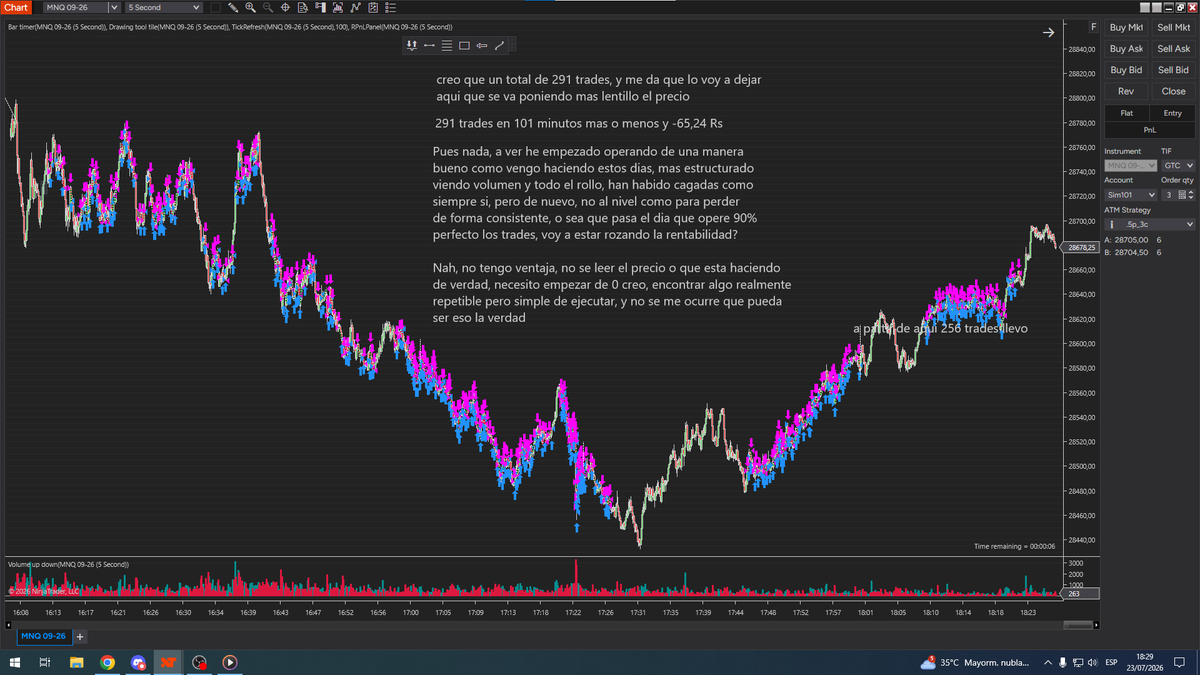Click the Close position button
Screen dimensions: 1200x675
1173,91
